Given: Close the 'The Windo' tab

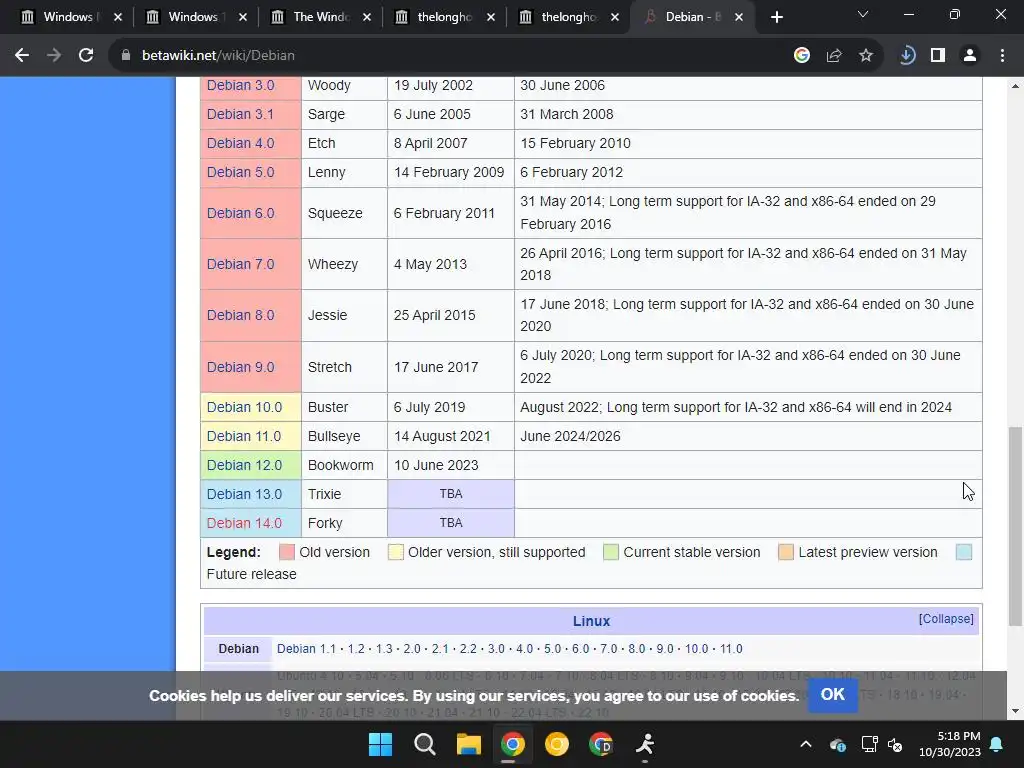Looking at the screenshot, I should tap(367, 17).
